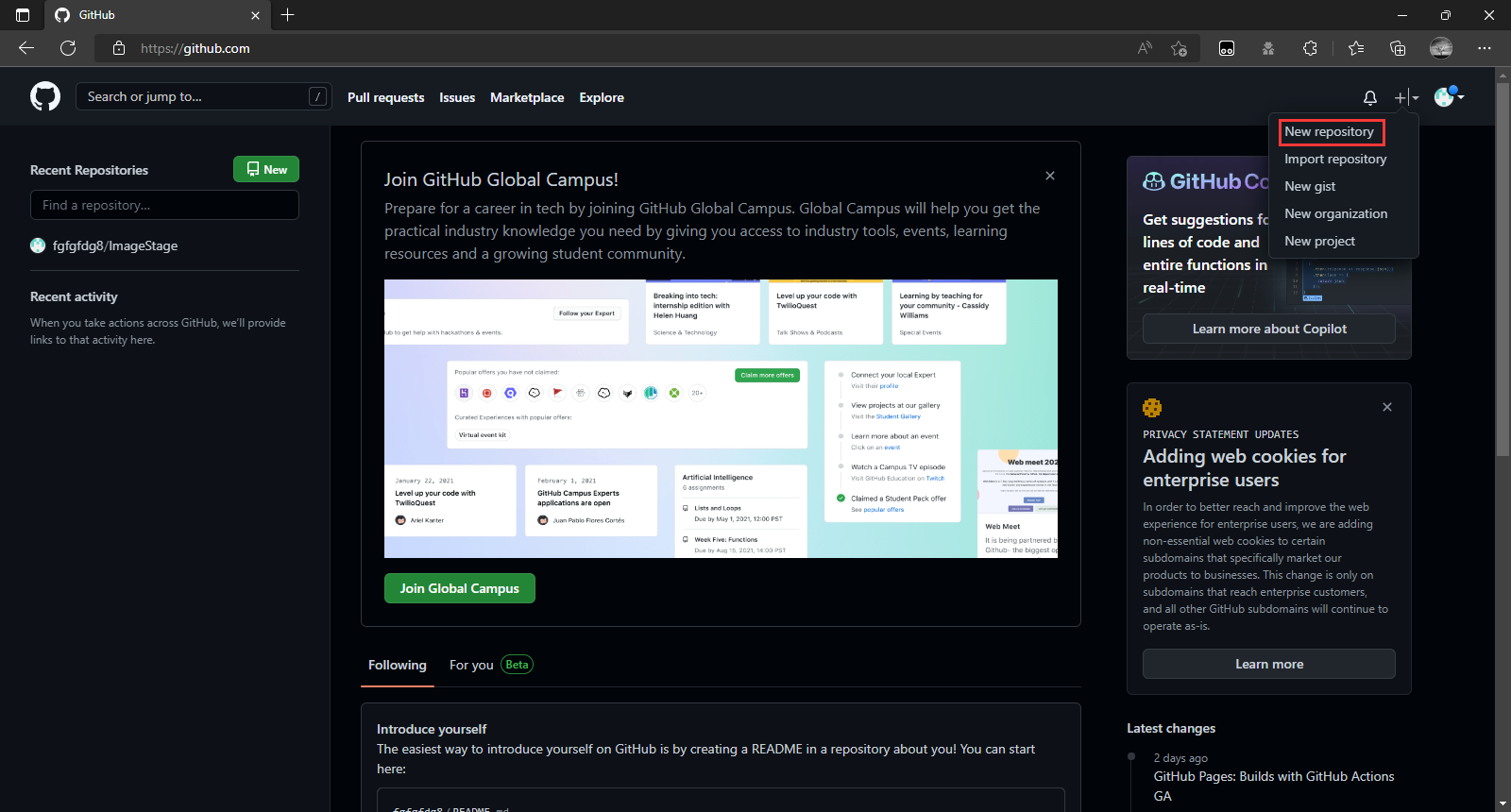
Task: Go to Explore page
Action: click(x=602, y=97)
